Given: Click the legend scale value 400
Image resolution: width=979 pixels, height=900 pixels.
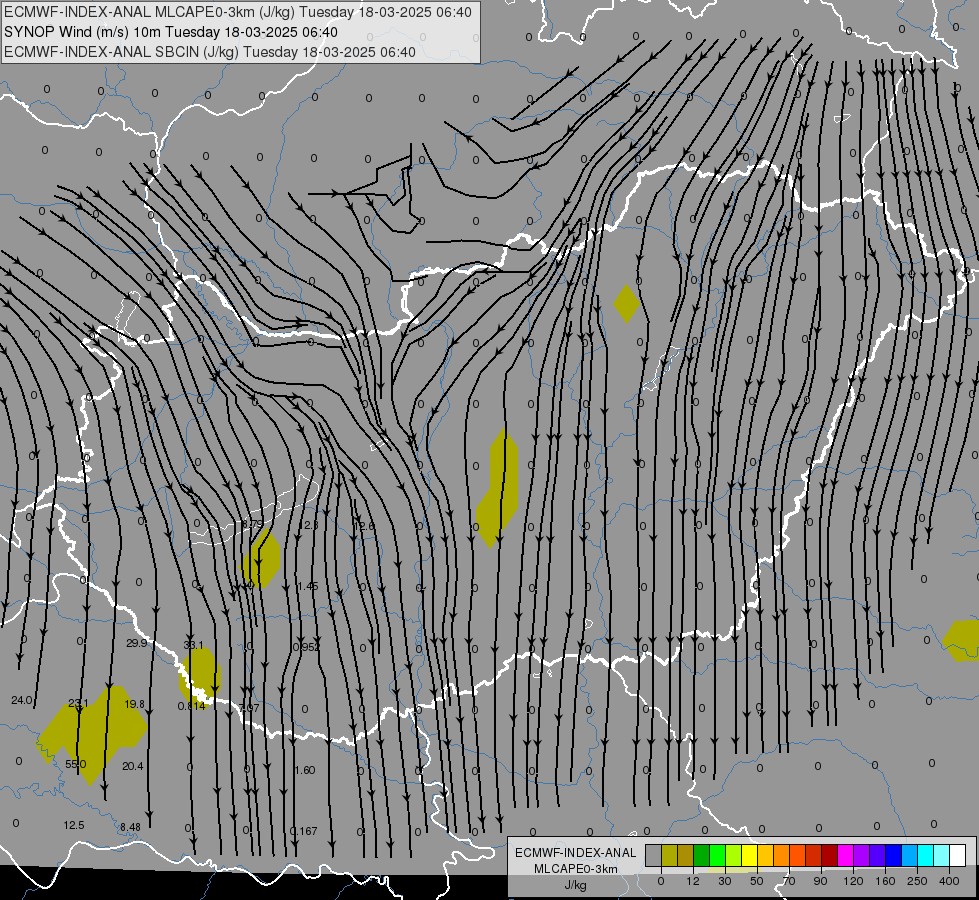Looking at the screenshot, I should pyautogui.click(x=949, y=881).
